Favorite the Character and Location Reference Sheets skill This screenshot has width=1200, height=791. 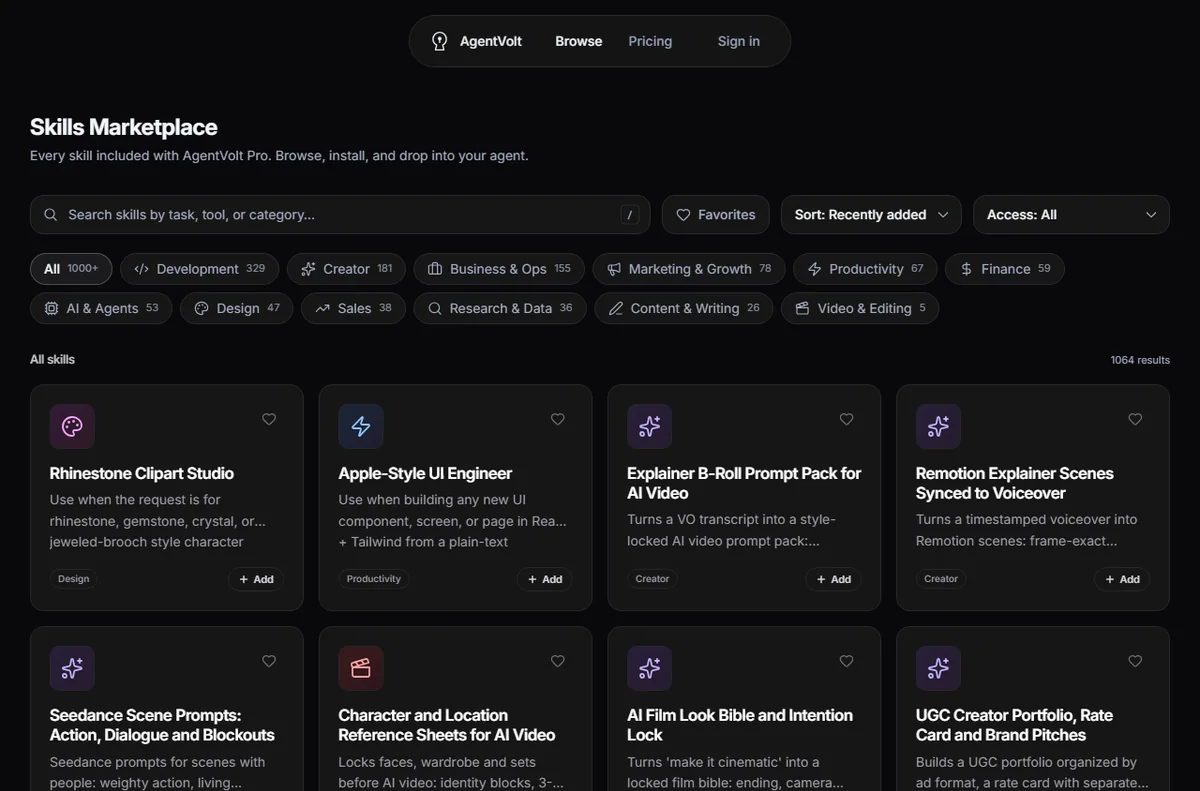coord(558,661)
